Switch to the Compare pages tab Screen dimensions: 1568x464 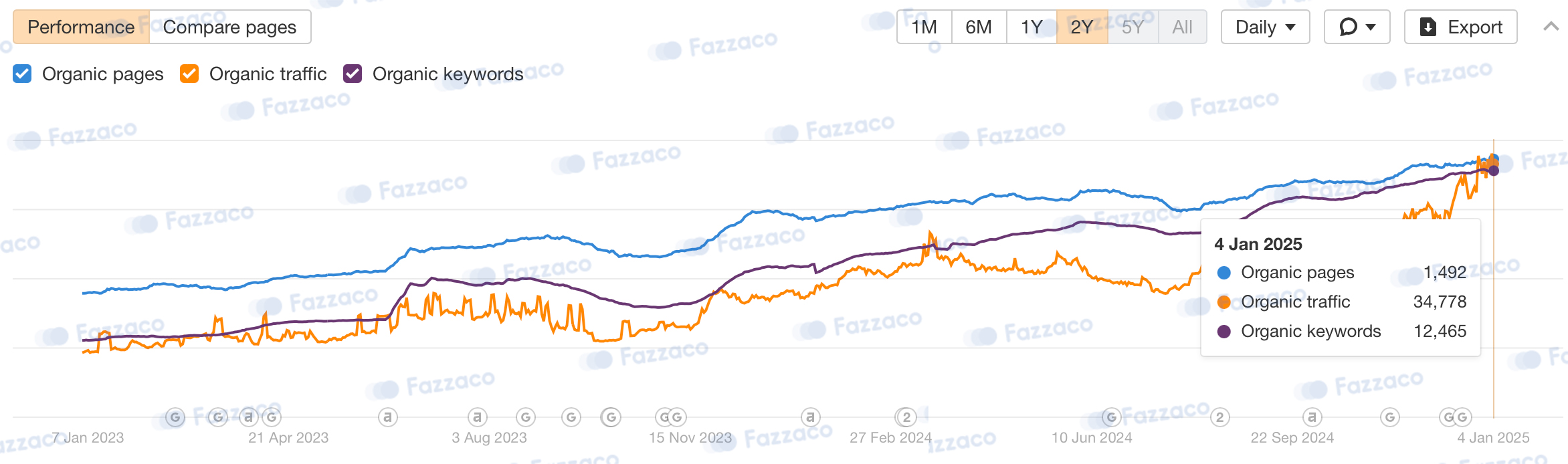click(x=229, y=27)
